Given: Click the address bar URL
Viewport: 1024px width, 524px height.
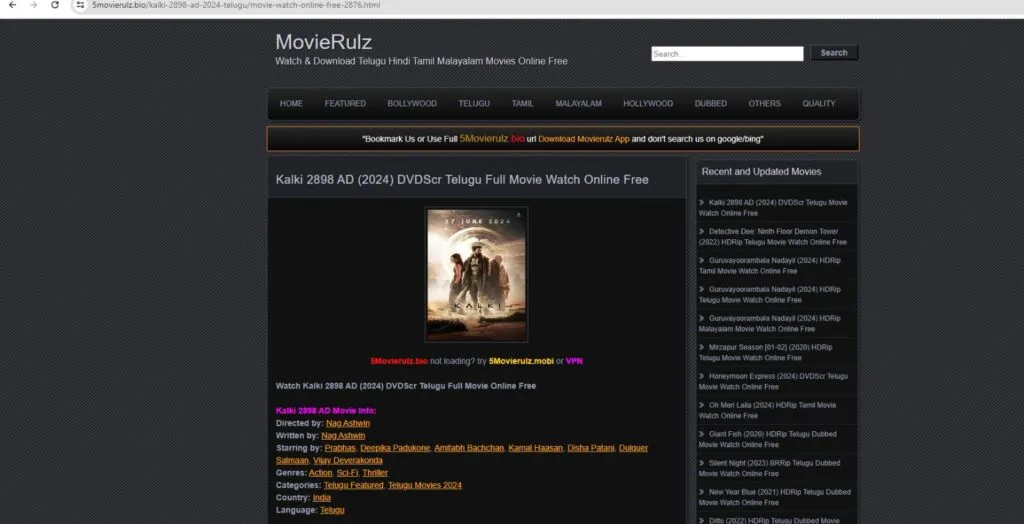Looking at the screenshot, I should click(x=236, y=5).
